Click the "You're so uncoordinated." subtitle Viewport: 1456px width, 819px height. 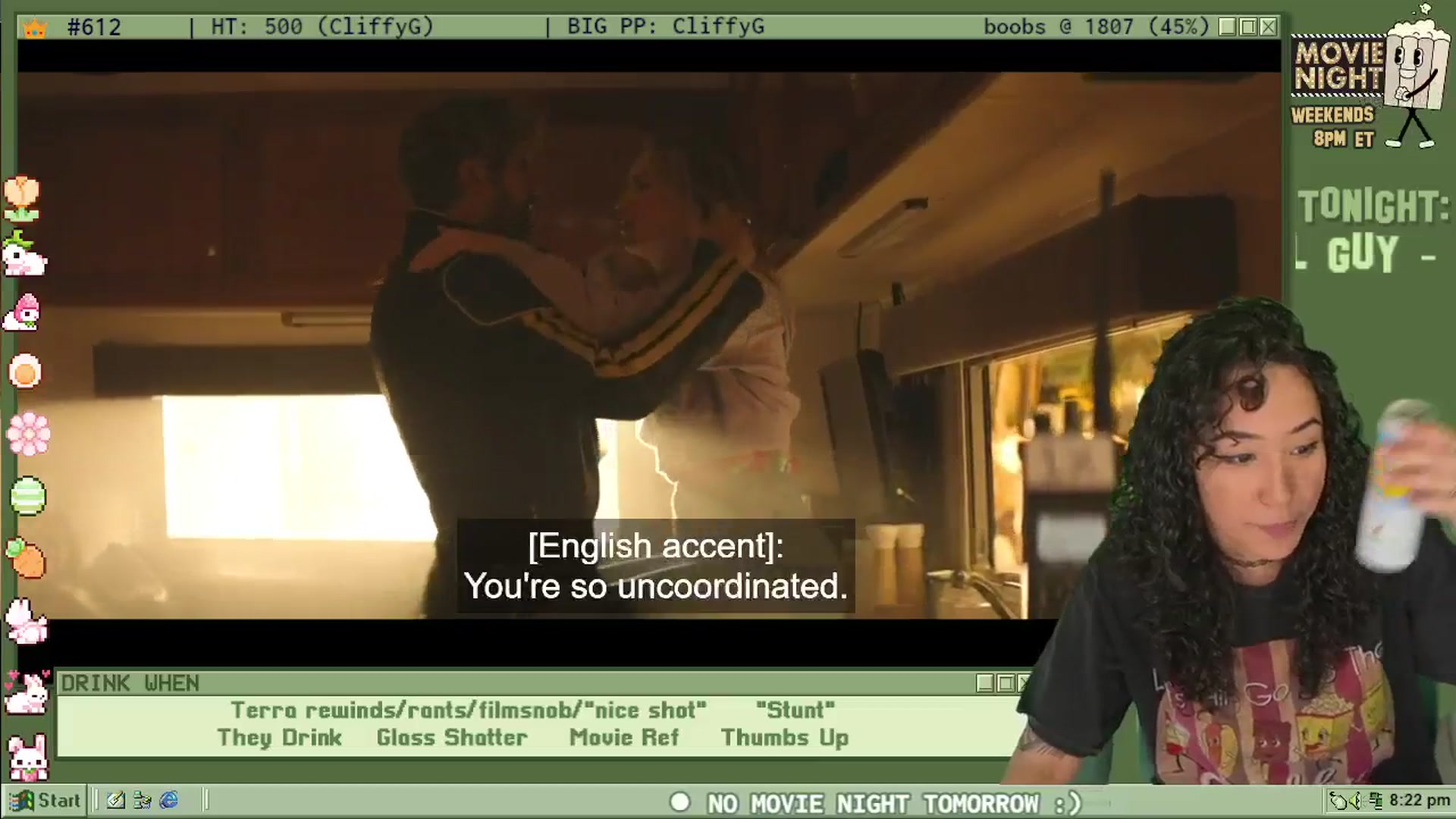(656, 586)
